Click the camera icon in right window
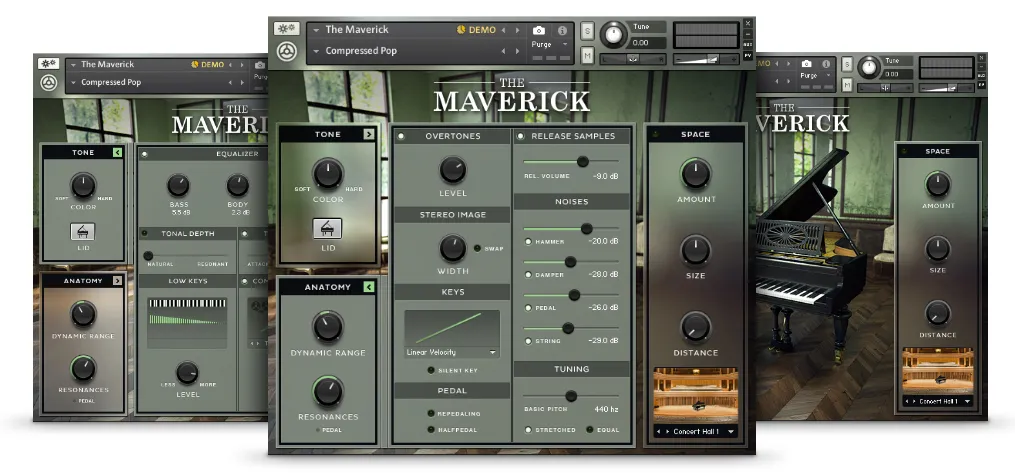 807,64
